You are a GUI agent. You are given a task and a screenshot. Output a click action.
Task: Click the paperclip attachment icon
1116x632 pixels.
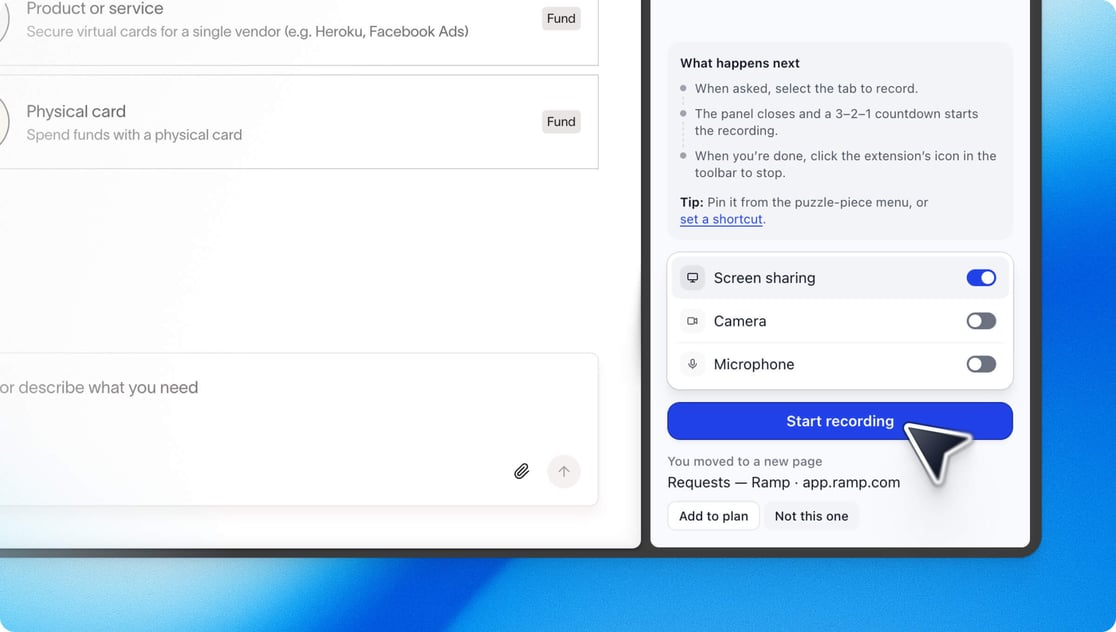[x=522, y=471]
